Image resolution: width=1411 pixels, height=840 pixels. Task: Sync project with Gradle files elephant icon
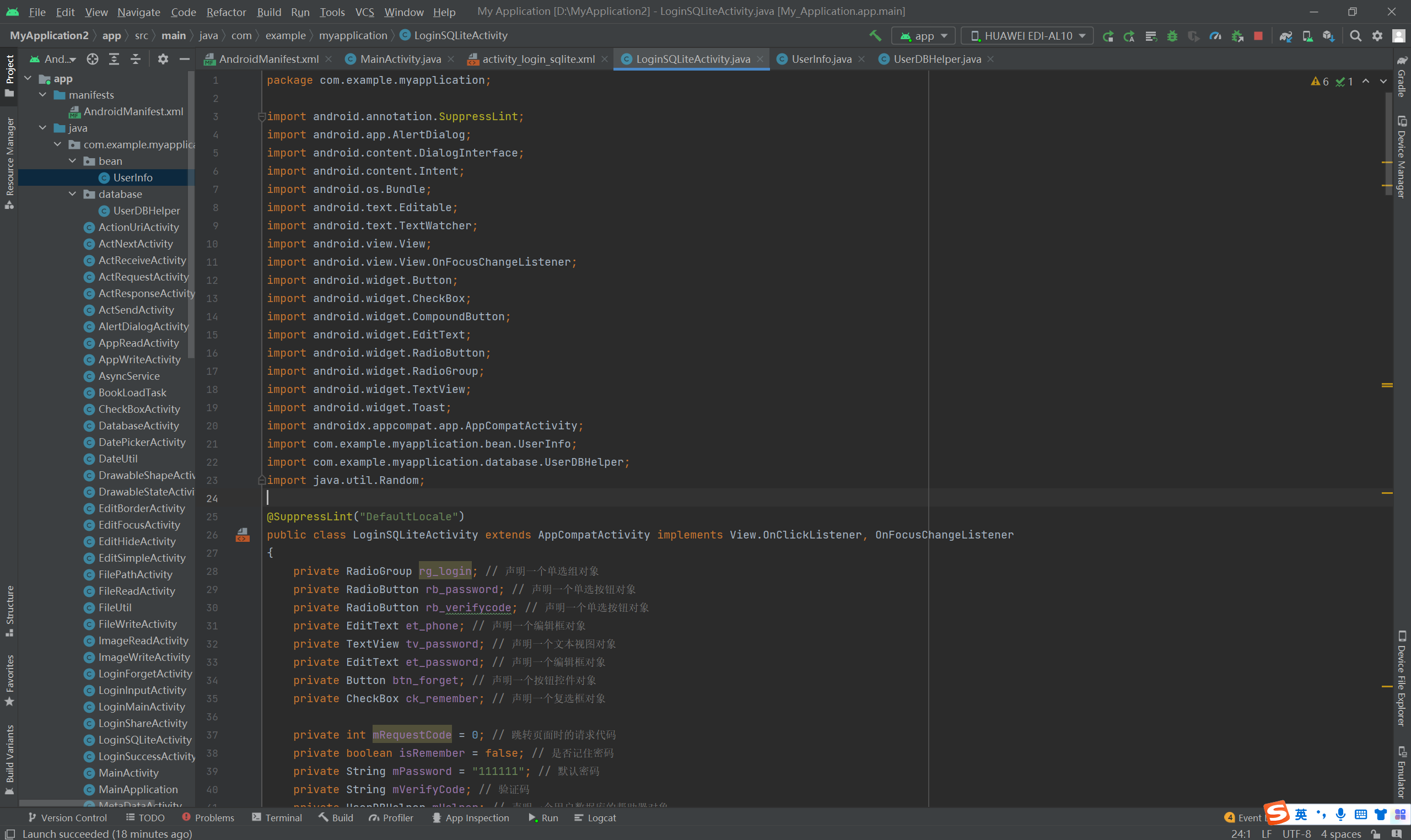pos(1286,36)
